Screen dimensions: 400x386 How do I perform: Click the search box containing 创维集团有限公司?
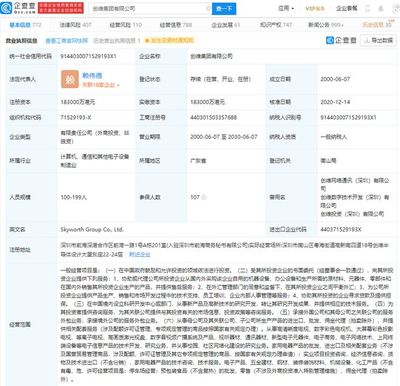point(150,8)
